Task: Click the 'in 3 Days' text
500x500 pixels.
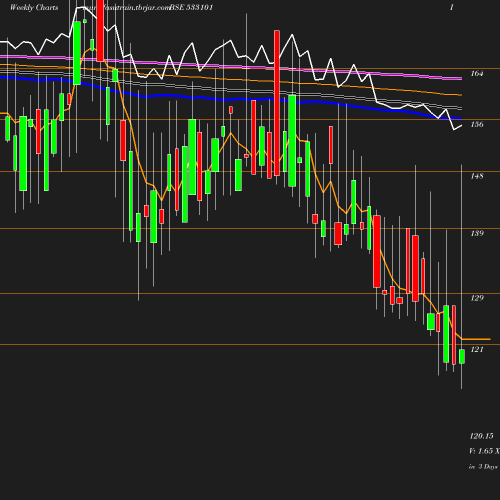Action: (x=483, y=467)
